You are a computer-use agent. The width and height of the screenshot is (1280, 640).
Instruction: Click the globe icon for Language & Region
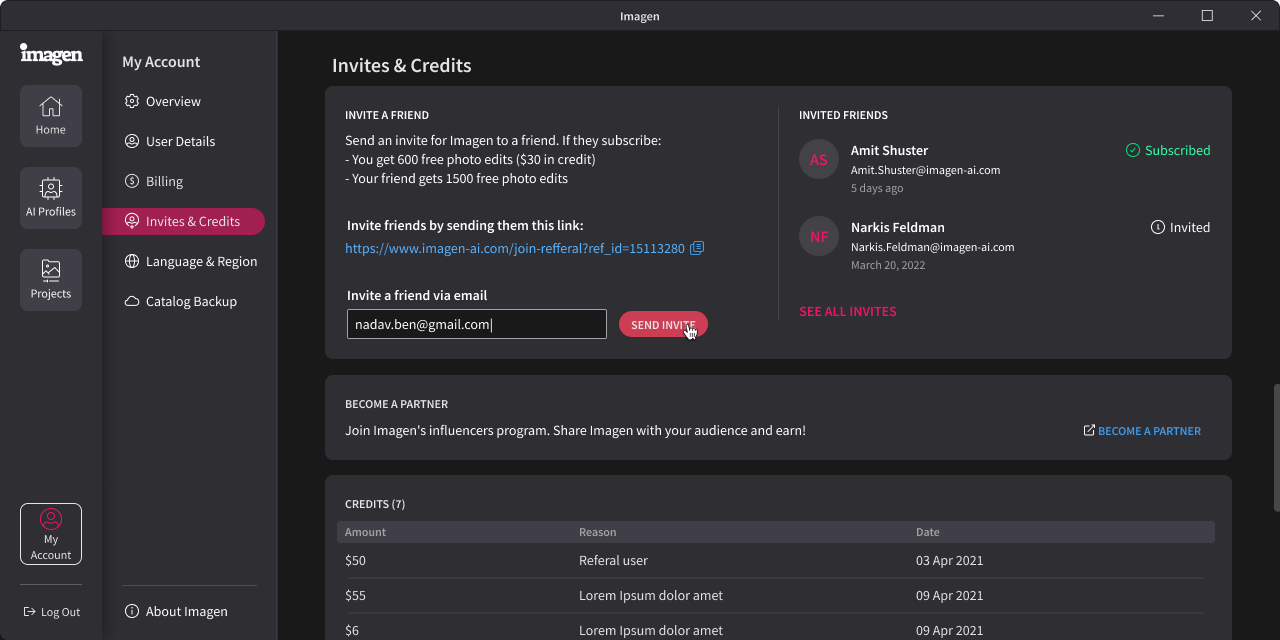(x=132, y=261)
